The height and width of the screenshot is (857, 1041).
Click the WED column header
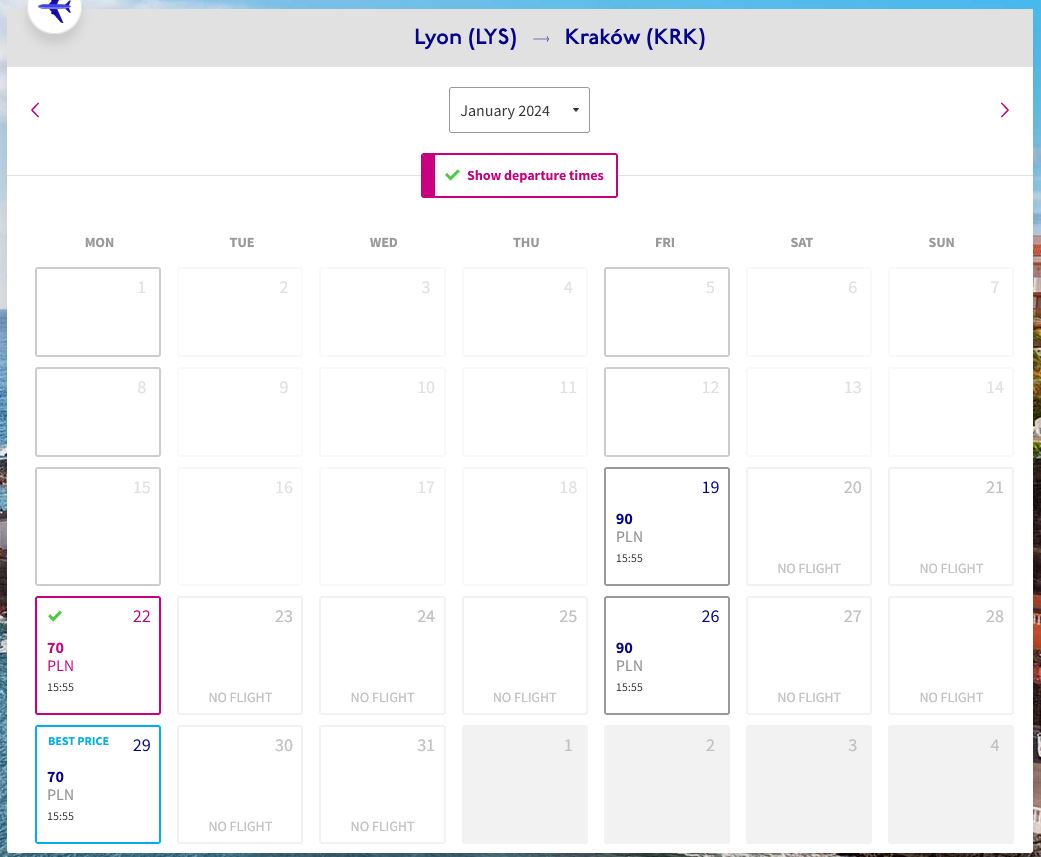tap(384, 243)
